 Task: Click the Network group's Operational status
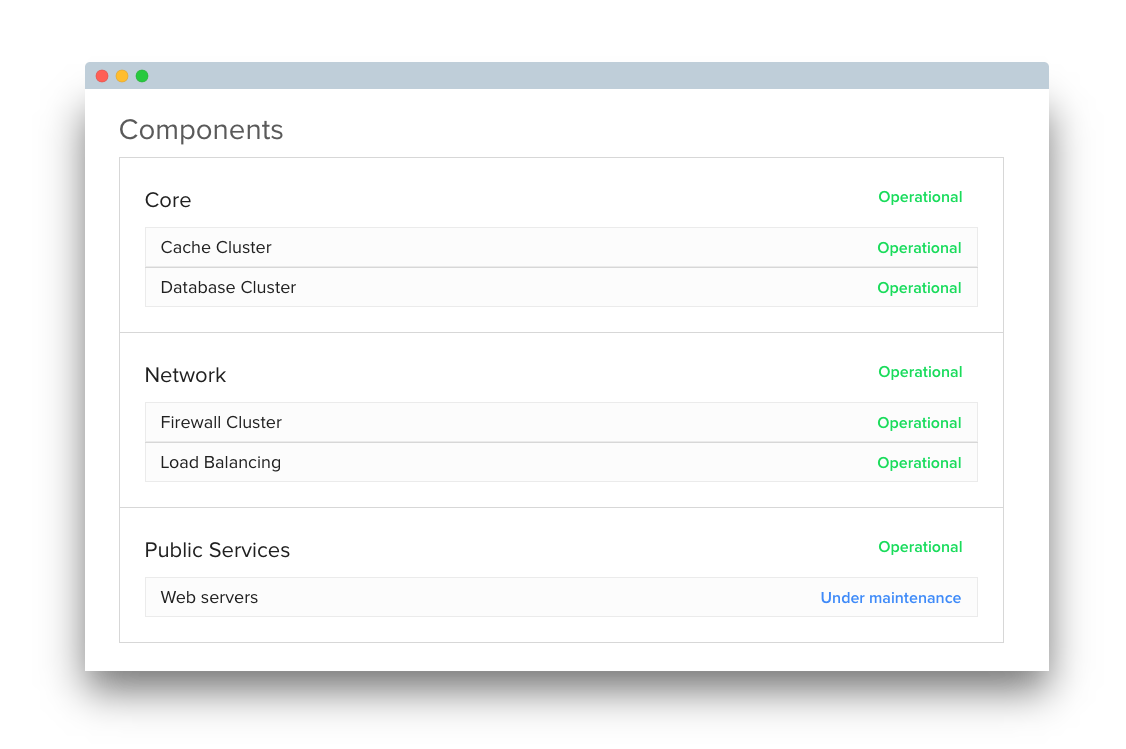coord(920,372)
